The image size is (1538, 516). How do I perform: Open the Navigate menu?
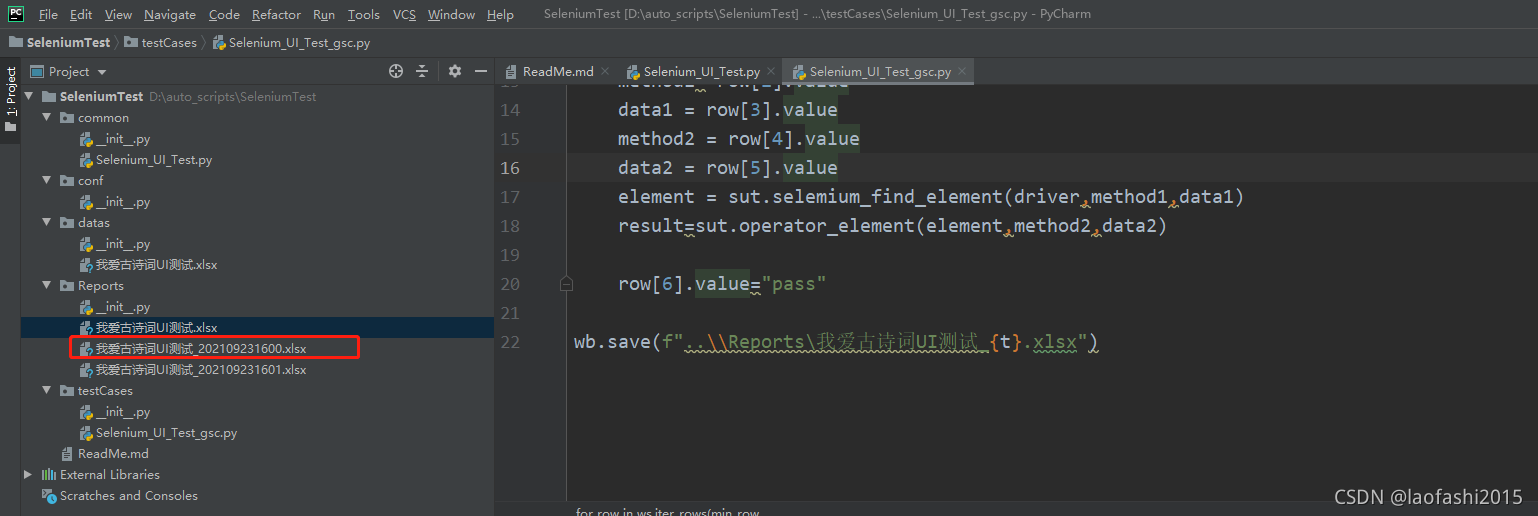170,15
